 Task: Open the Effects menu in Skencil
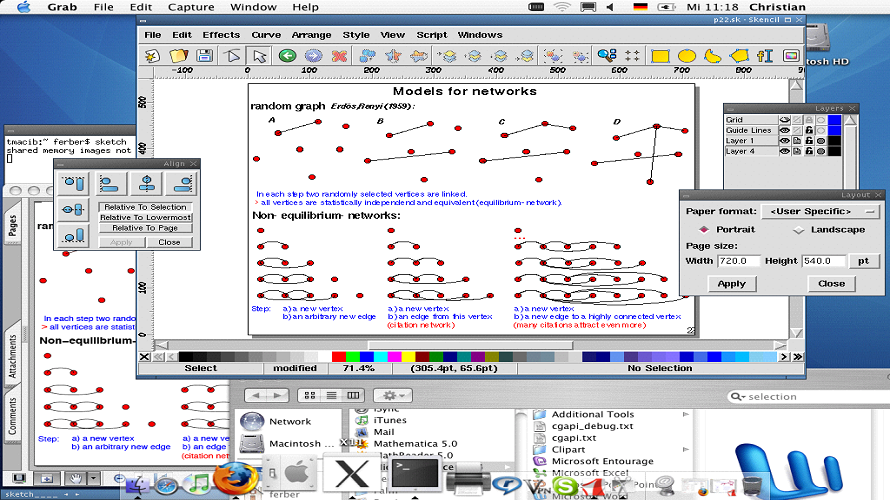pos(221,35)
